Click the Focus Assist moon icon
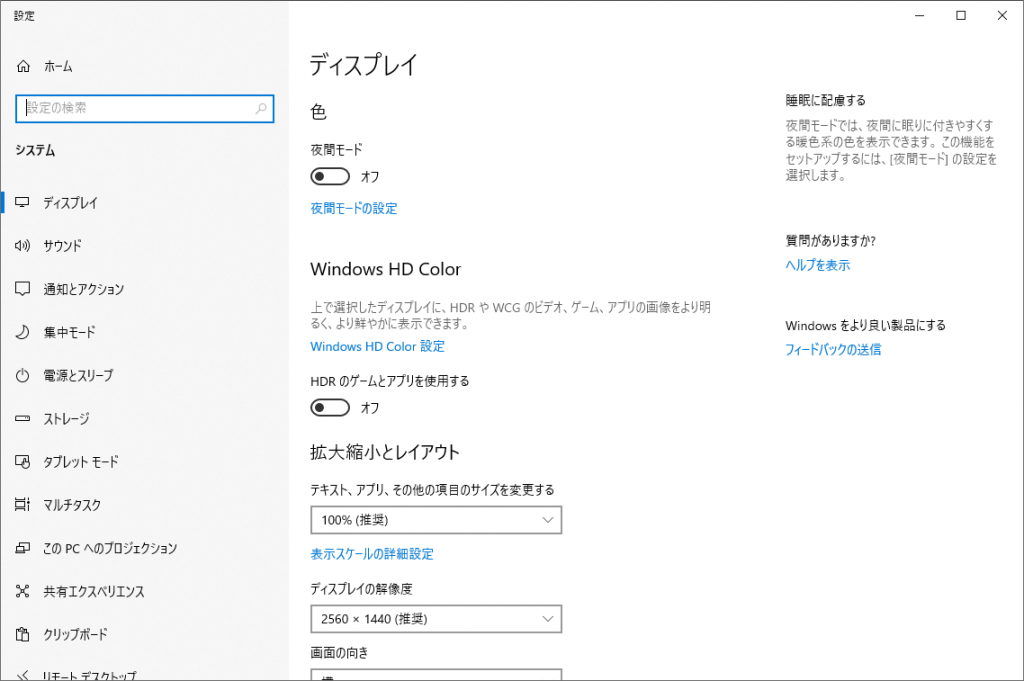The image size is (1024, 681). tap(23, 332)
